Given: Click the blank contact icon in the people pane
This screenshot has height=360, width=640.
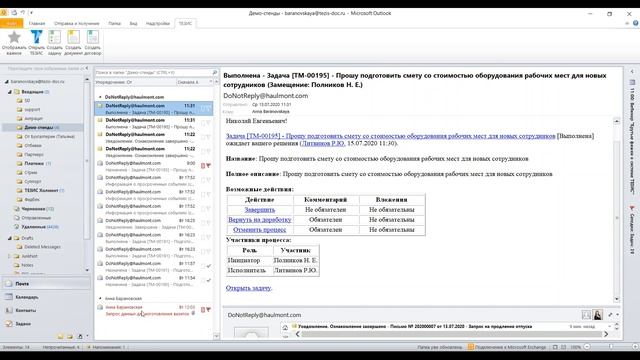Looking at the screenshot, I should [x=586, y=315].
